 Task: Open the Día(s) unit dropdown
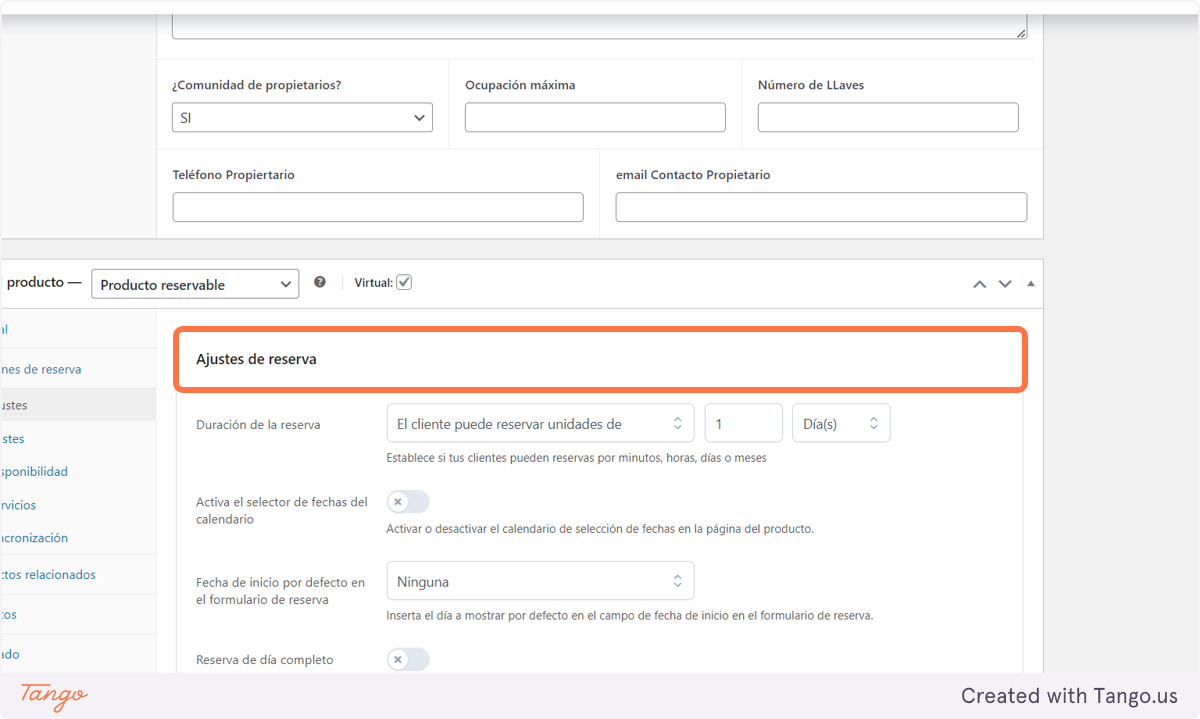841,424
